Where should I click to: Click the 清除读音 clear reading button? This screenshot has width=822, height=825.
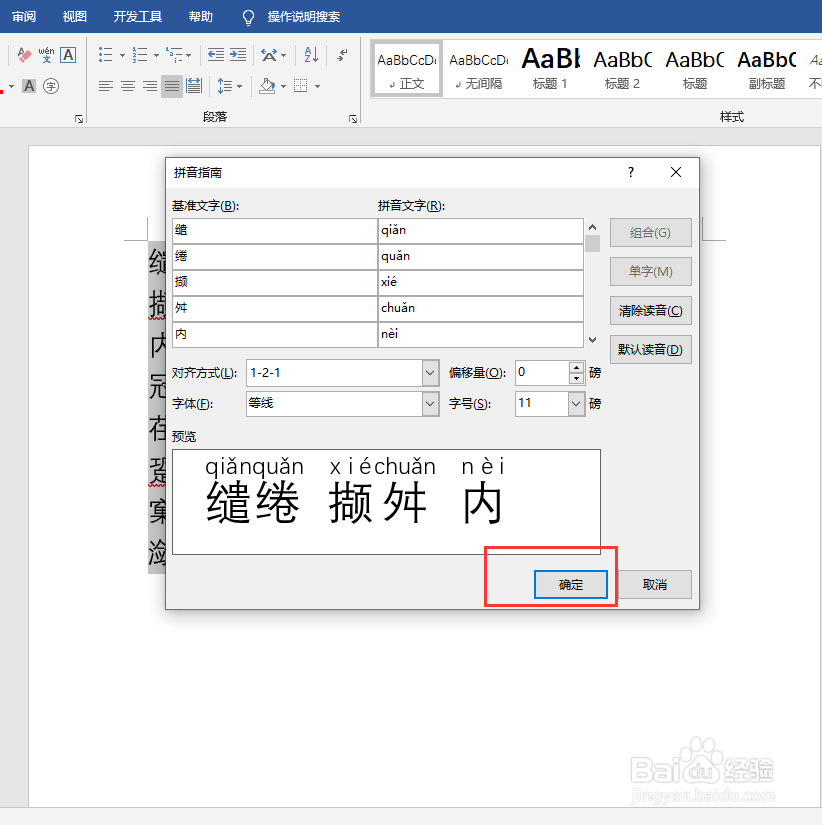[650, 310]
